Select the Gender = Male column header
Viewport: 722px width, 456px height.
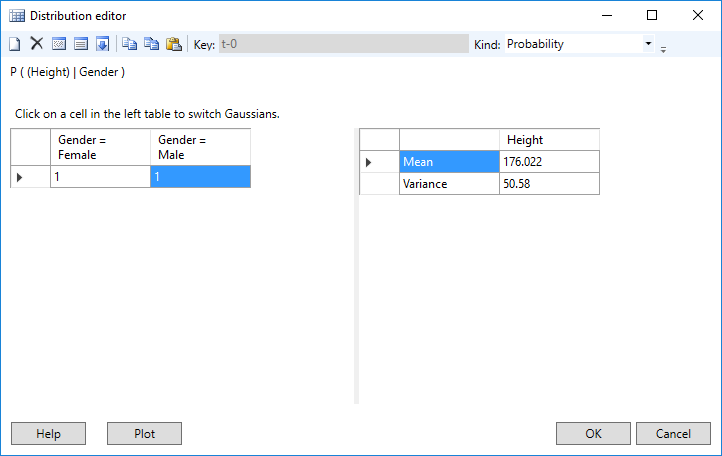[x=200, y=148]
